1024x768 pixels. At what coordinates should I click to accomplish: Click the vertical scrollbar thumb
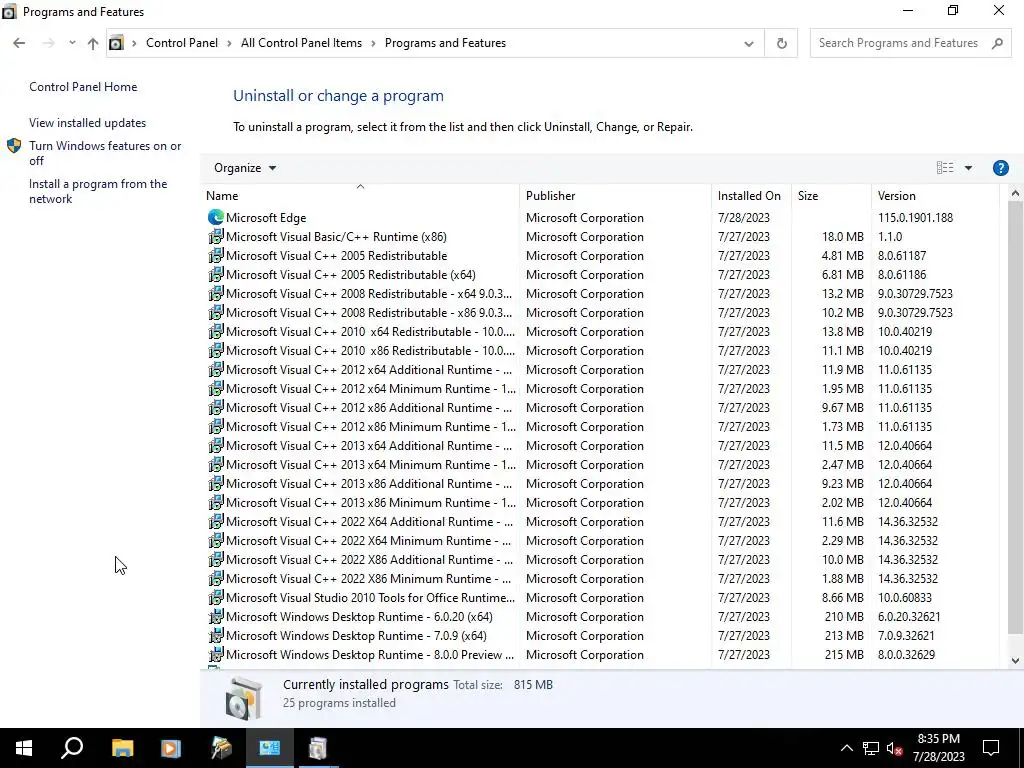coord(1015,418)
